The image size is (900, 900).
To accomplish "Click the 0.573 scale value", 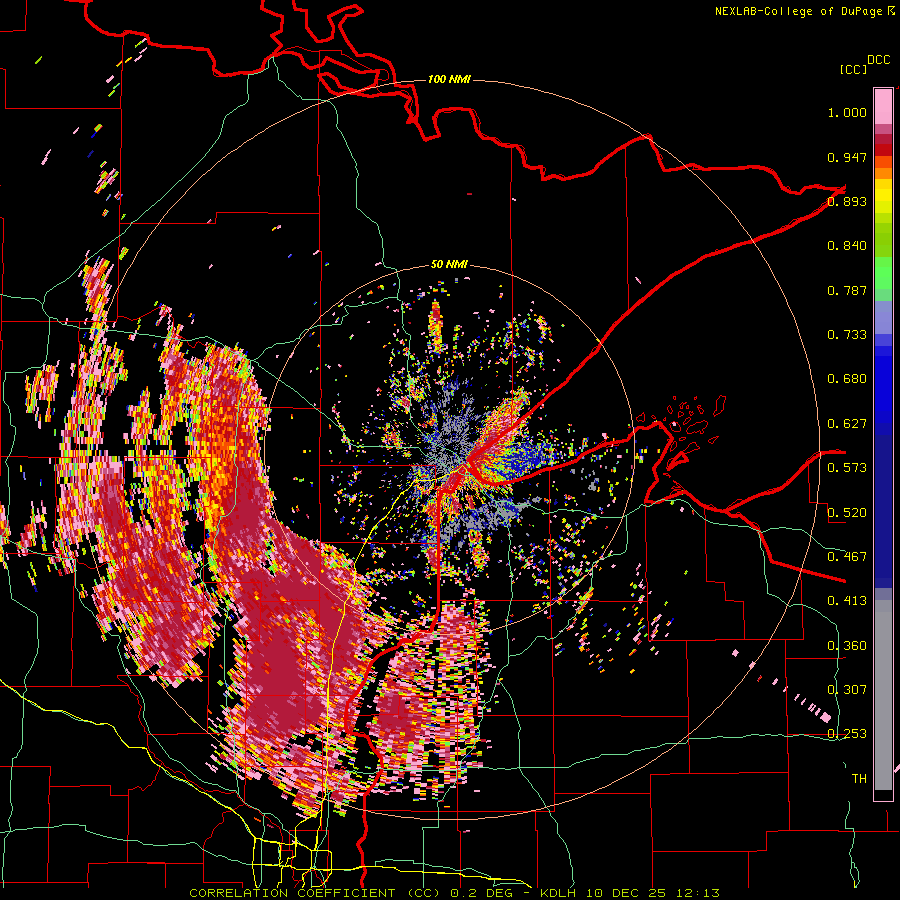I will click(x=847, y=468).
